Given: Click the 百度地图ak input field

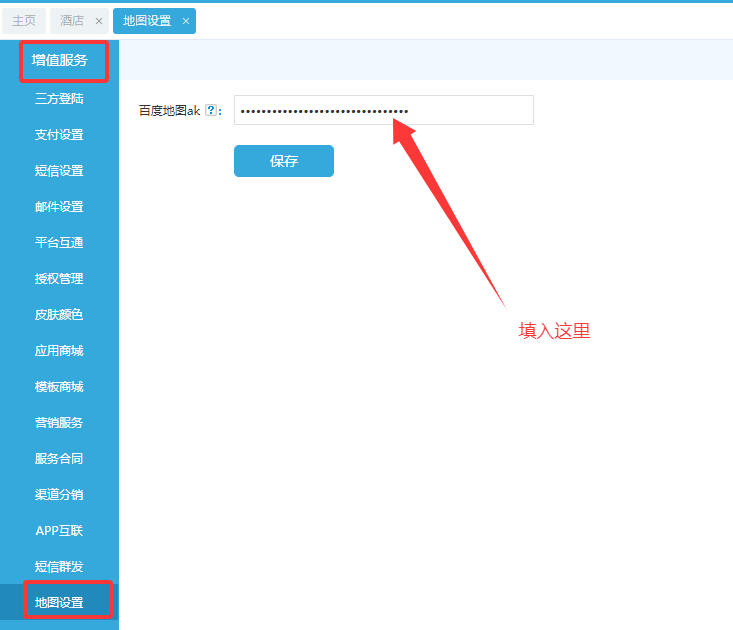Looking at the screenshot, I should [383, 110].
